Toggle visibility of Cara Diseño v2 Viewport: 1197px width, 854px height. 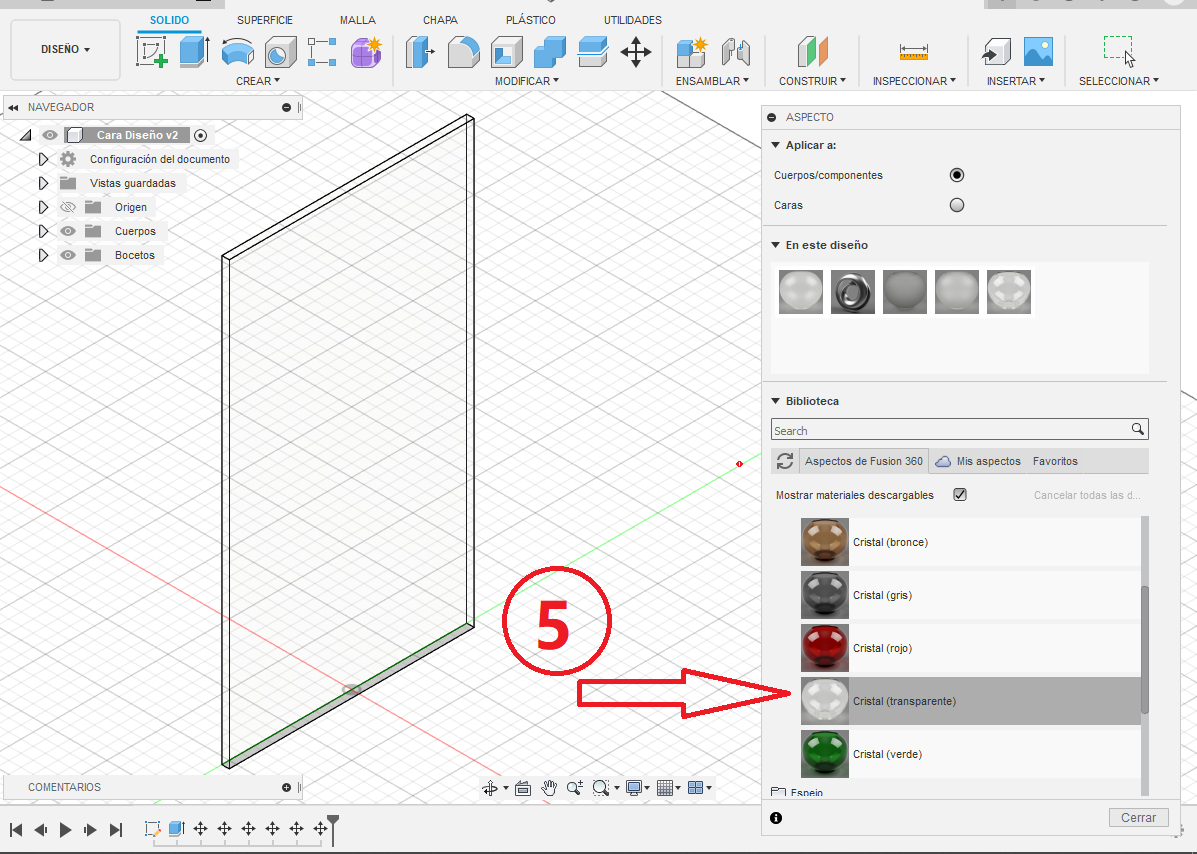coord(50,135)
